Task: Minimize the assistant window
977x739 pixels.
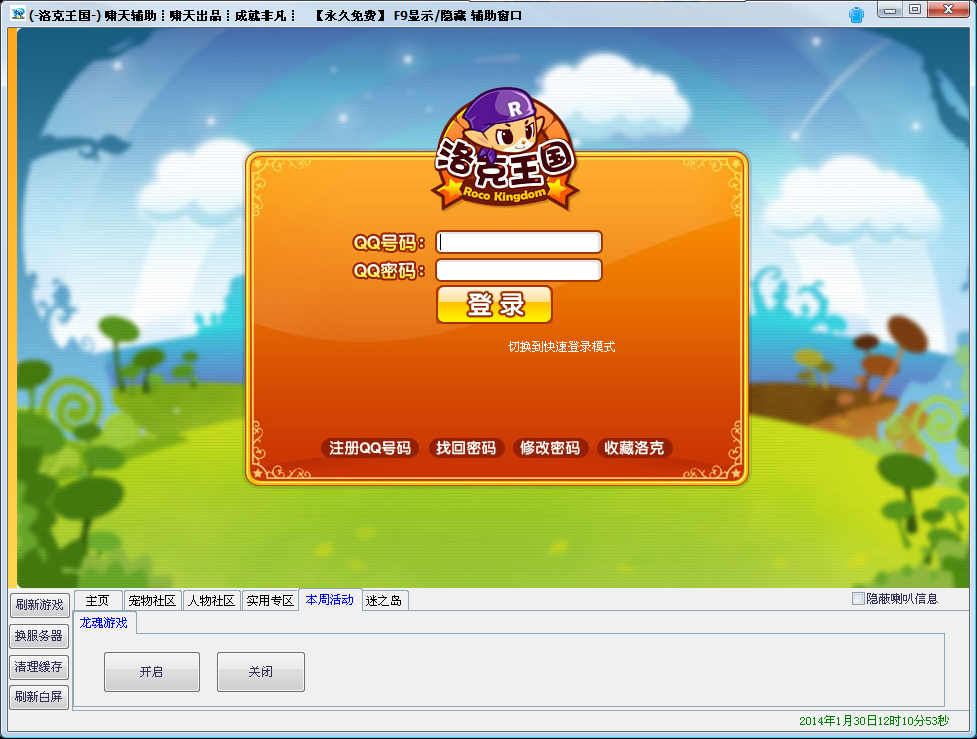Action: (890, 9)
